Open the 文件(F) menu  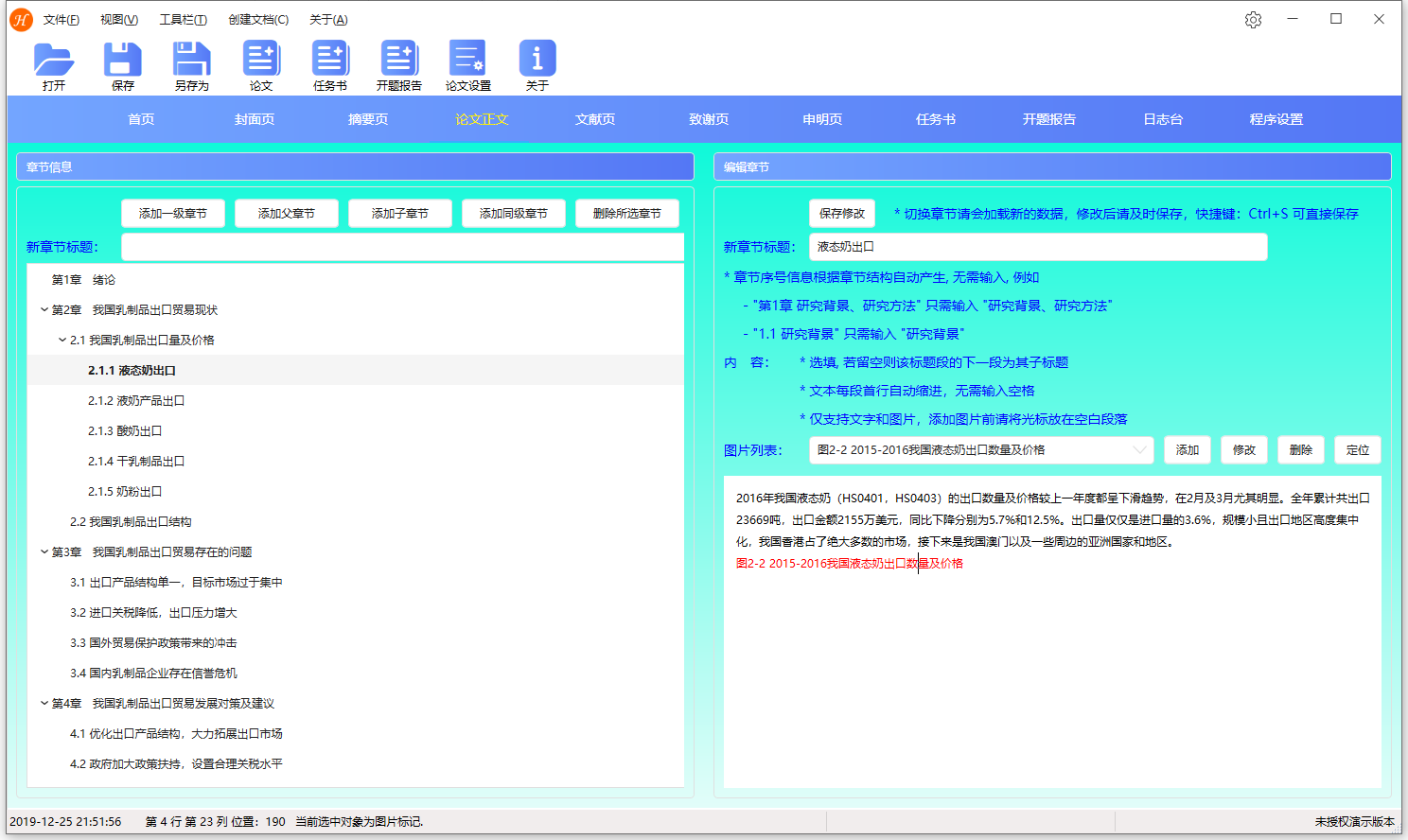point(62,20)
